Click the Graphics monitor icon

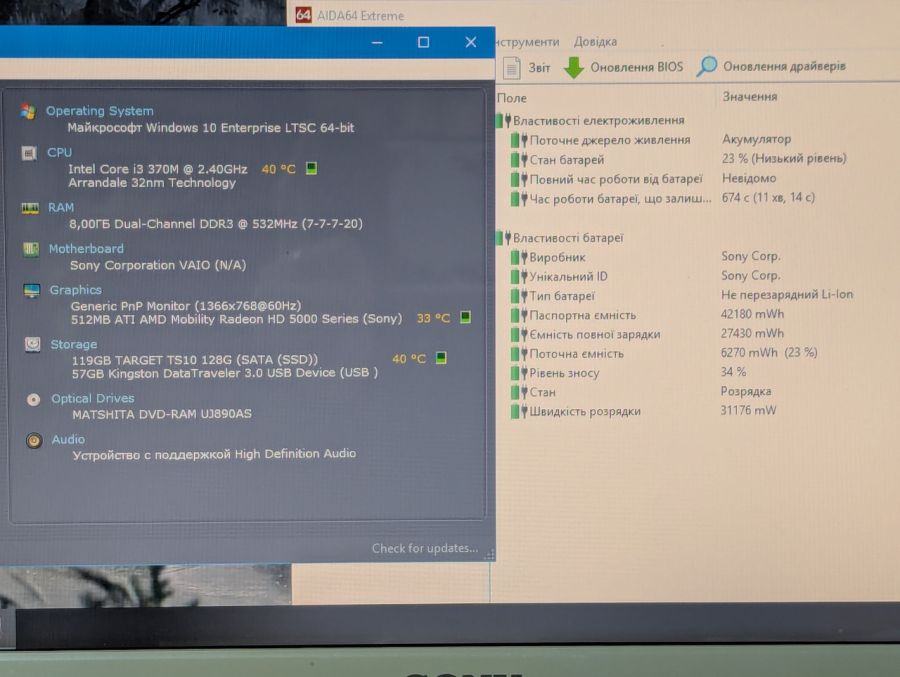click(32, 291)
